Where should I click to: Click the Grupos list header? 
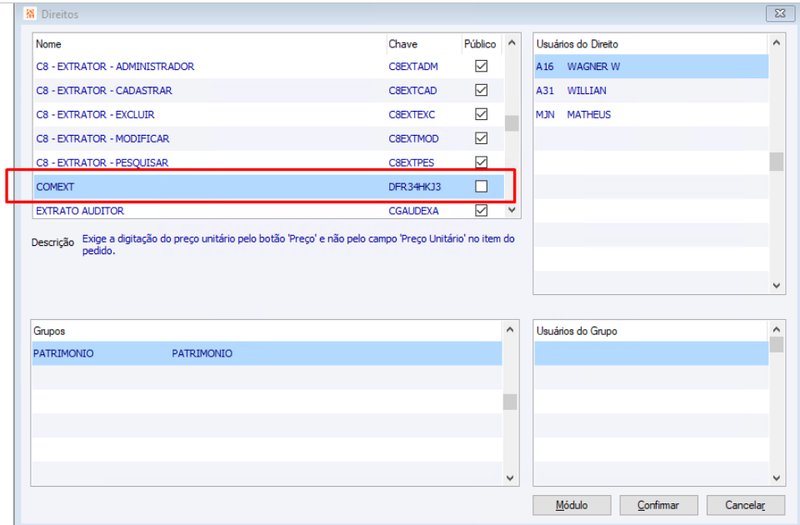(49, 331)
